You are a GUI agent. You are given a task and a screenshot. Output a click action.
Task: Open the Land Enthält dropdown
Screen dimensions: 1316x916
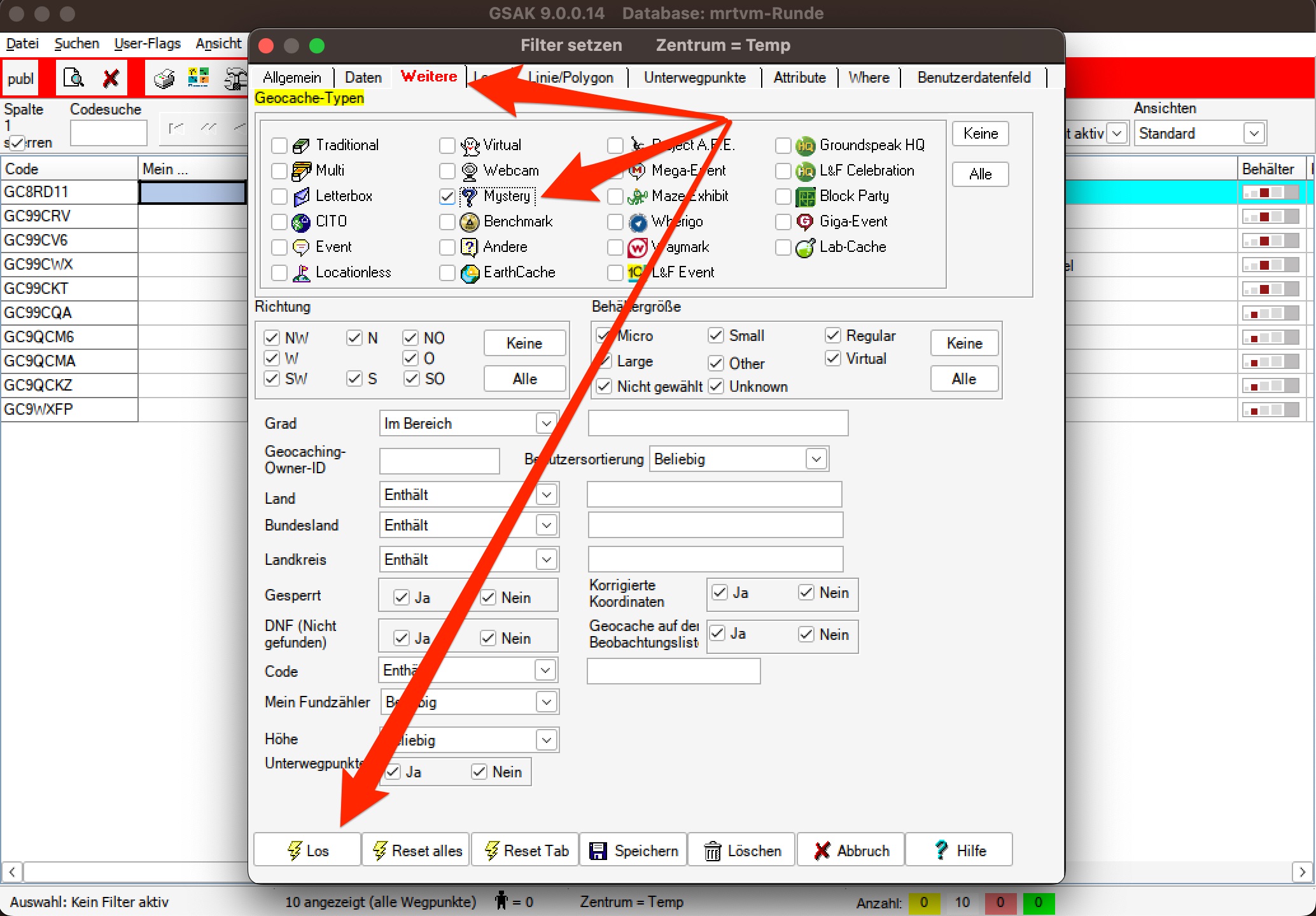pyautogui.click(x=469, y=494)
